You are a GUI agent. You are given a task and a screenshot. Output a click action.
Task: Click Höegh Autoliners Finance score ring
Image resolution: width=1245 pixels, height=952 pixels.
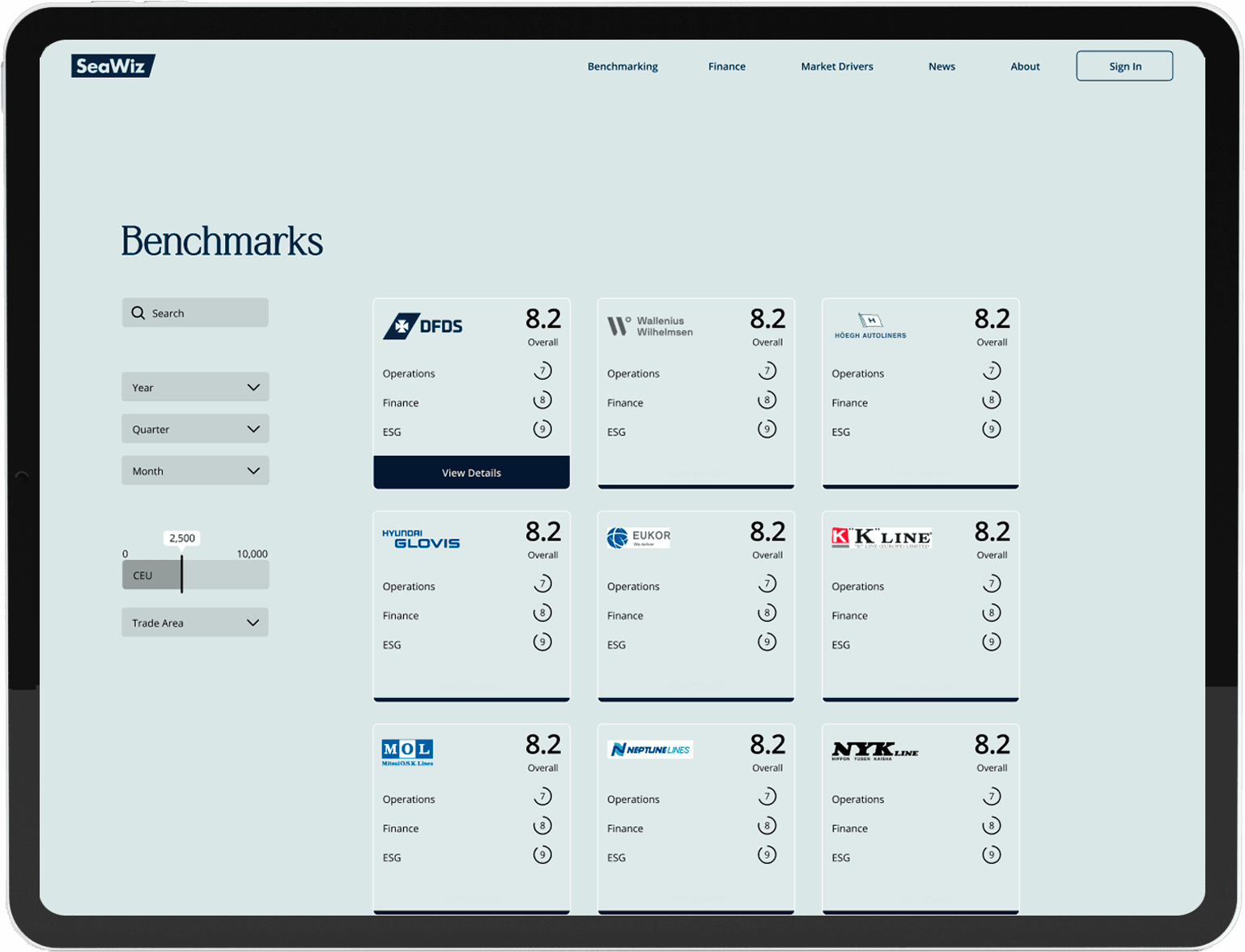point(991,400)
